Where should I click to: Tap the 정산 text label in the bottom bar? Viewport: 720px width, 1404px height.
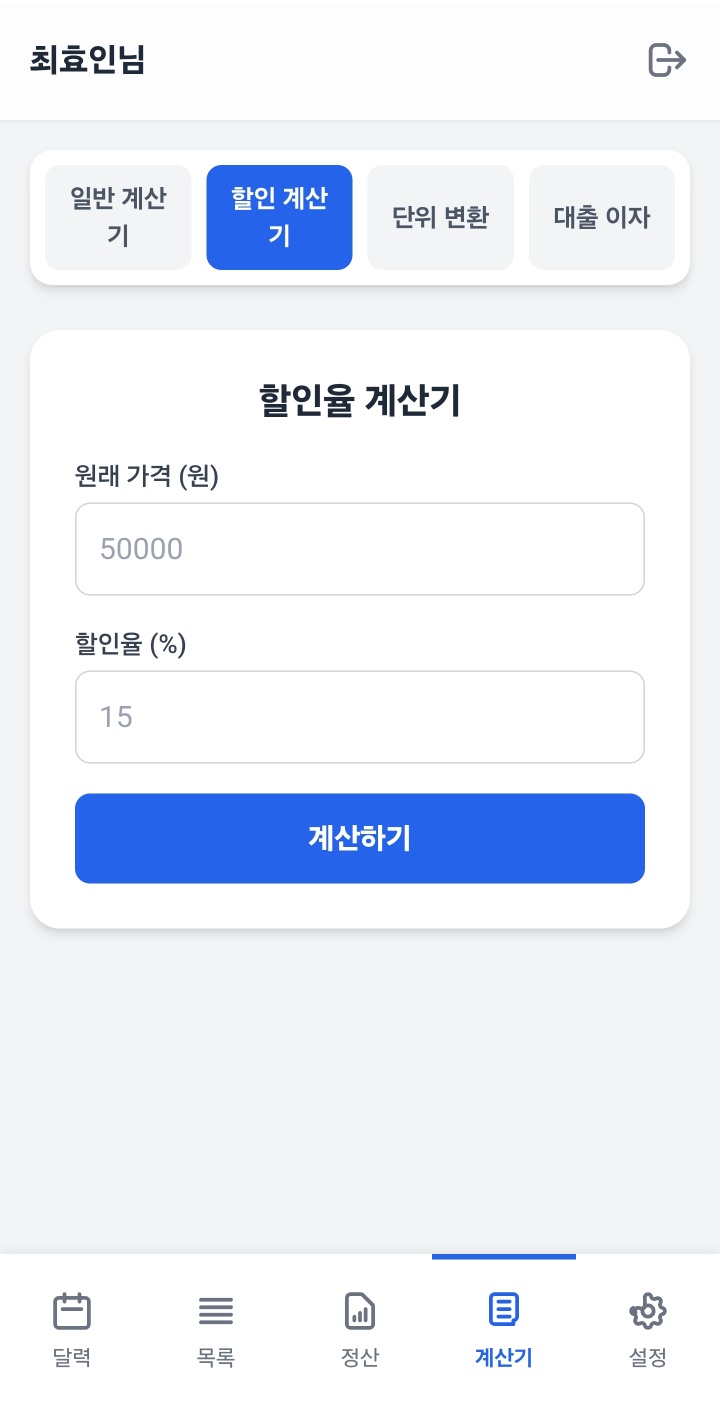[360, 1357]
